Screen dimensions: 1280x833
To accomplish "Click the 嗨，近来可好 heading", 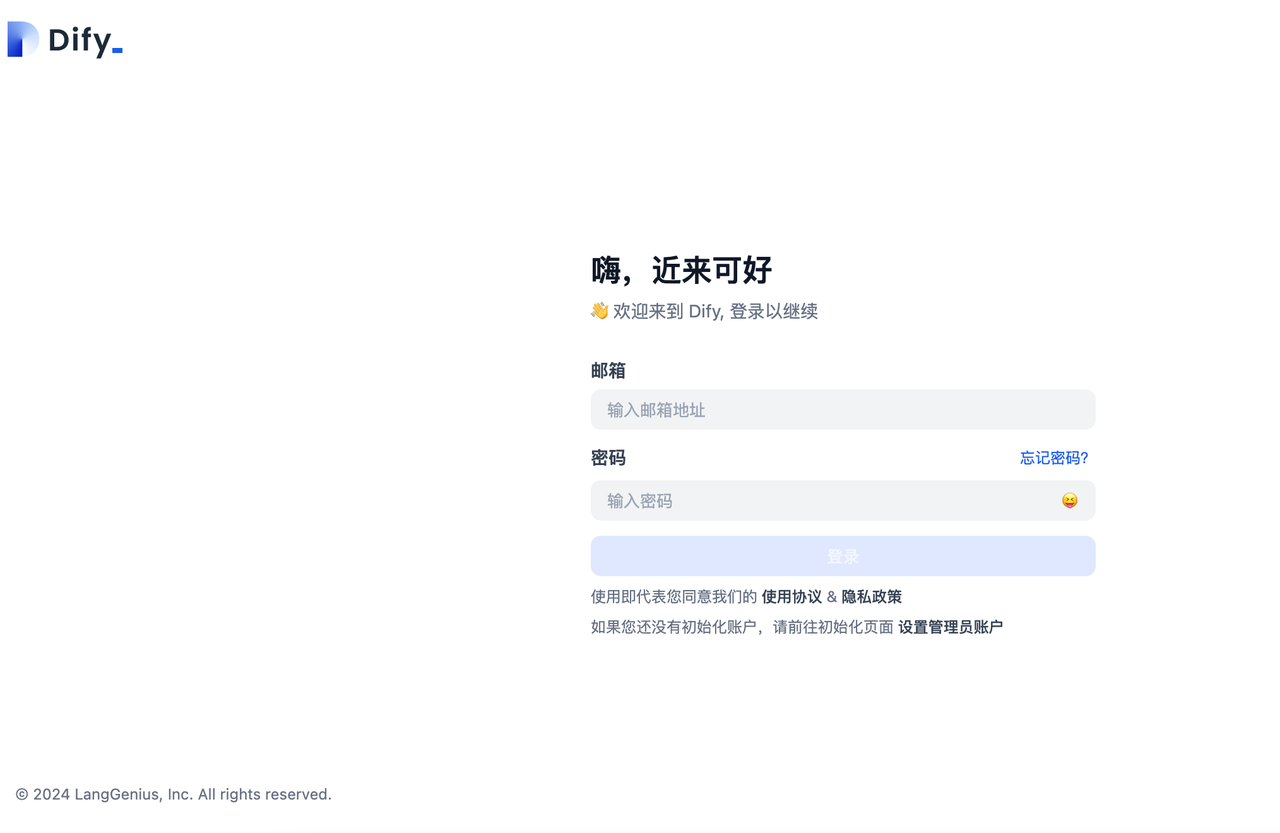I will pyautogui.click(x=682, y=270).
